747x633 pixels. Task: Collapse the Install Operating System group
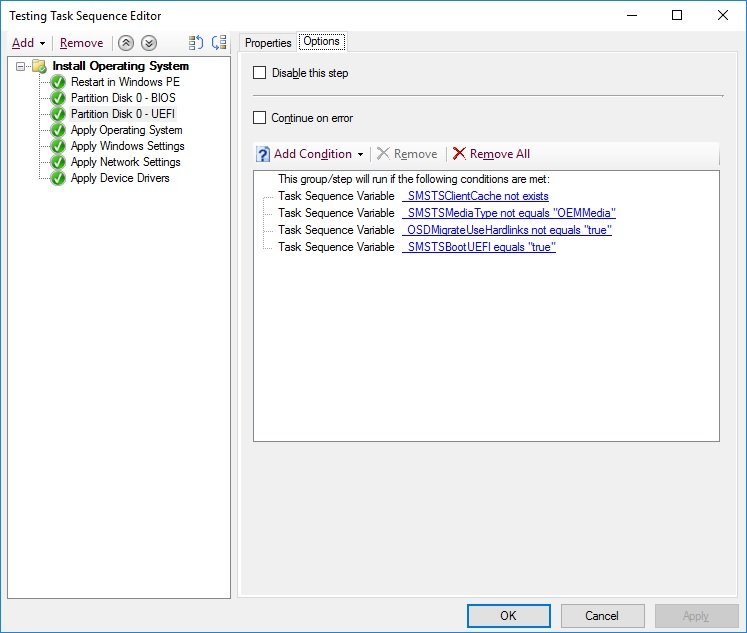tap(20, 66)
